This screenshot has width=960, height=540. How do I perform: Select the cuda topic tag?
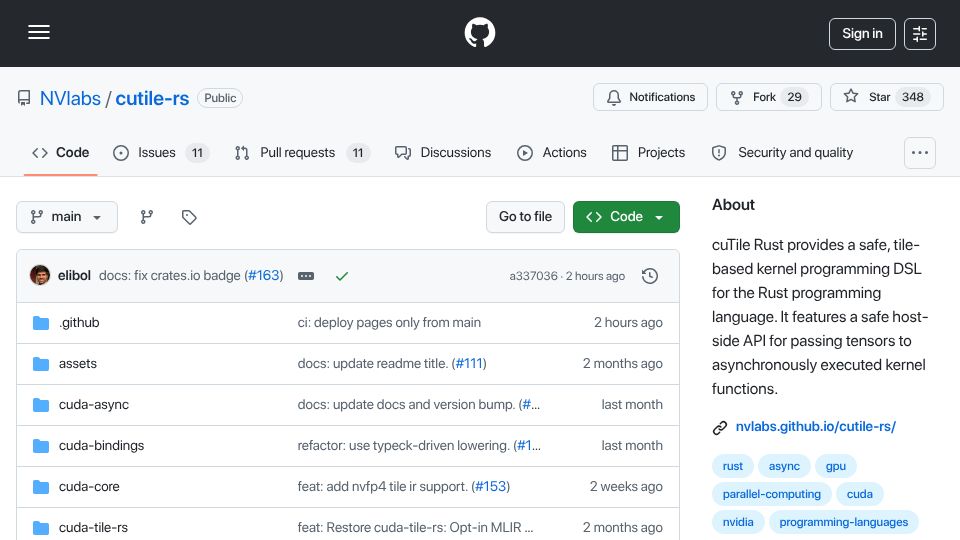[860, 494]
